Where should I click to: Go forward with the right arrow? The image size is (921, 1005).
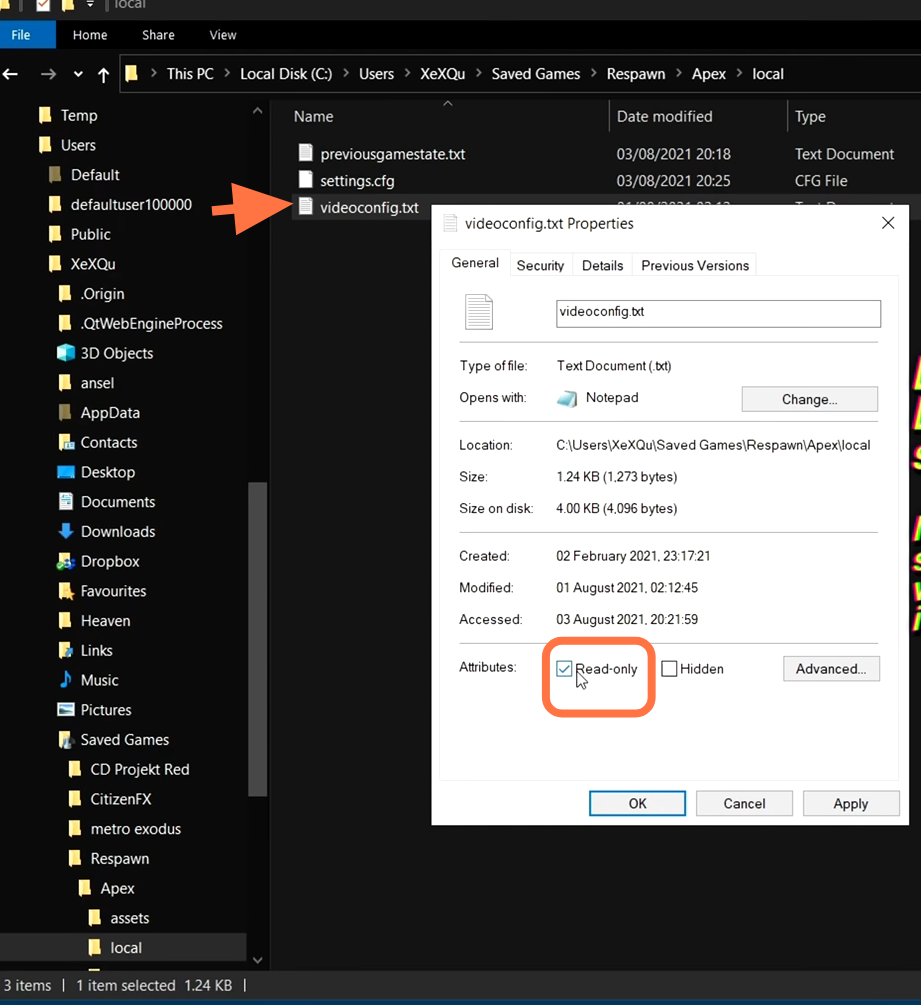[48, 74]
